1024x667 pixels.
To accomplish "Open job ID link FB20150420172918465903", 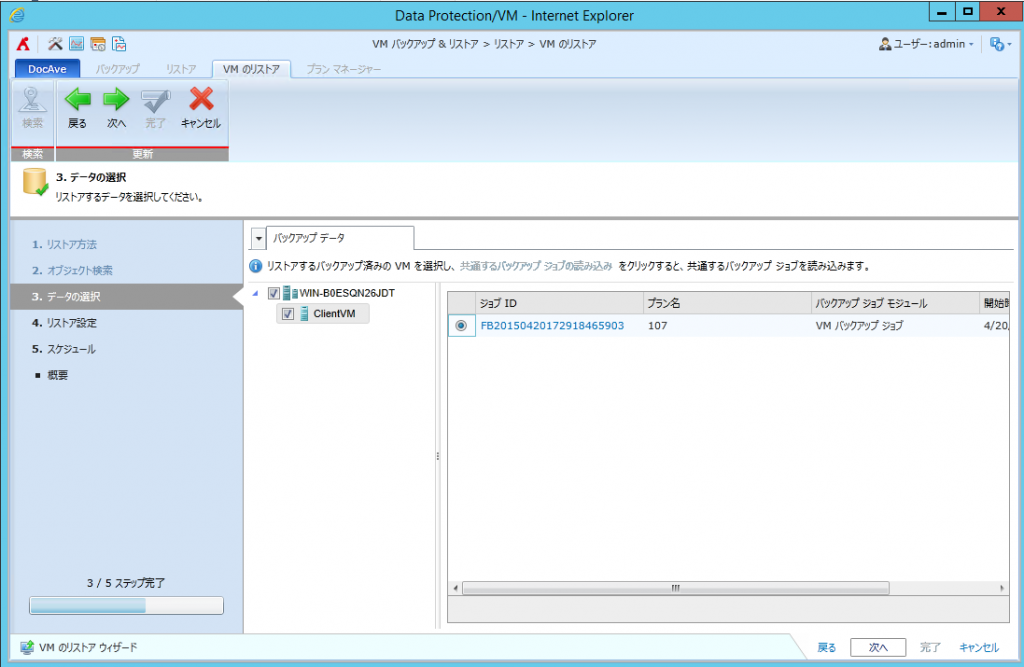I will coord(552,325).
